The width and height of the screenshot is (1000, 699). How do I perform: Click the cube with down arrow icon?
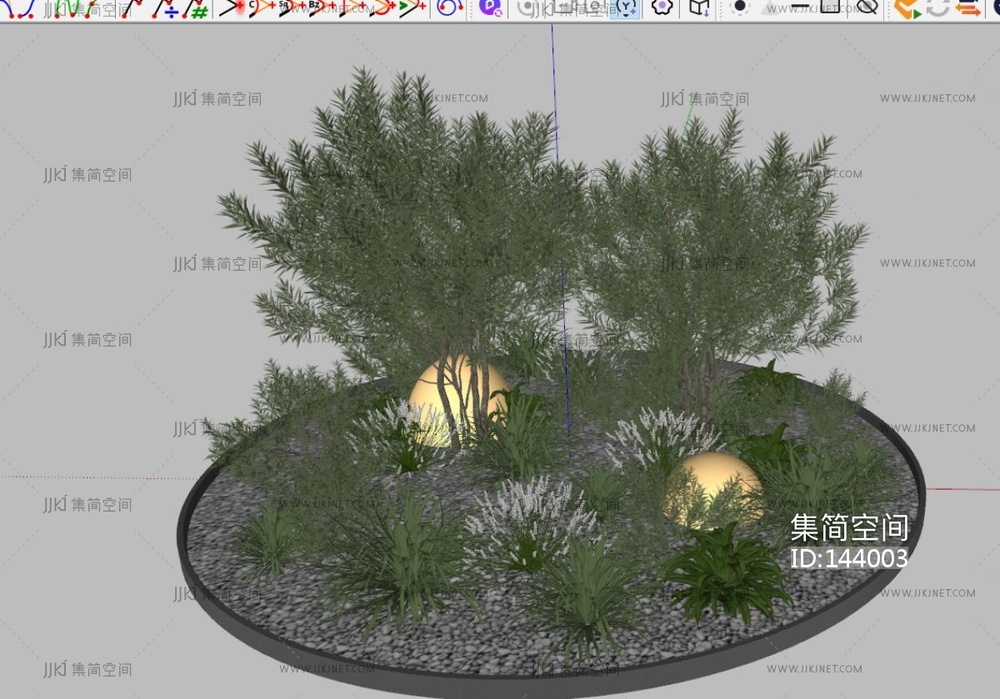pyautogui.click(x=698, y=8)
